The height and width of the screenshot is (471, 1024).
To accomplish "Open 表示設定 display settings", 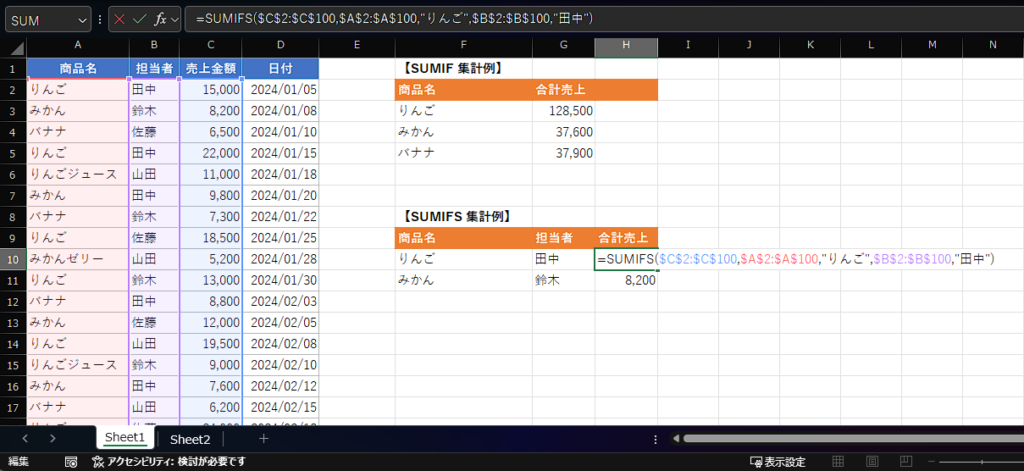I will point(777,462).
